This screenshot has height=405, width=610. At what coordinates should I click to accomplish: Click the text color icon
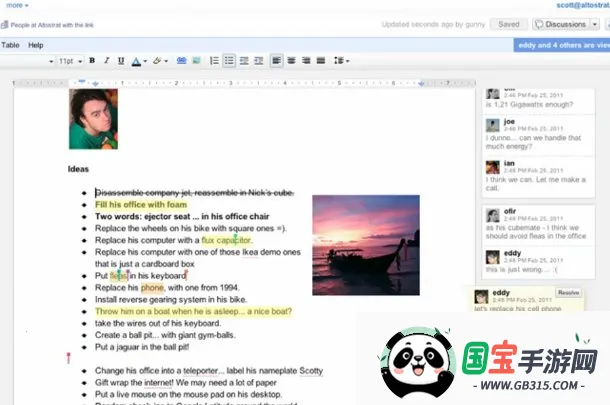[136, 61]
